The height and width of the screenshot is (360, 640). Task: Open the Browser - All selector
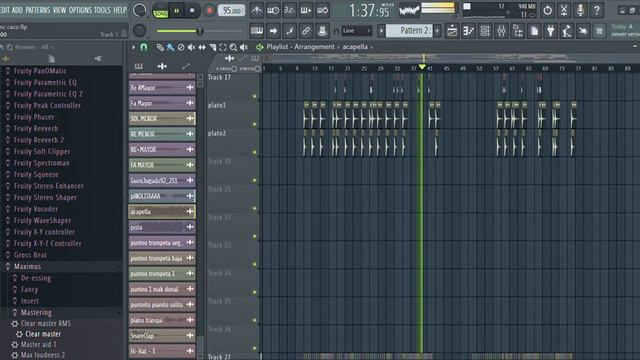point(33,47)
